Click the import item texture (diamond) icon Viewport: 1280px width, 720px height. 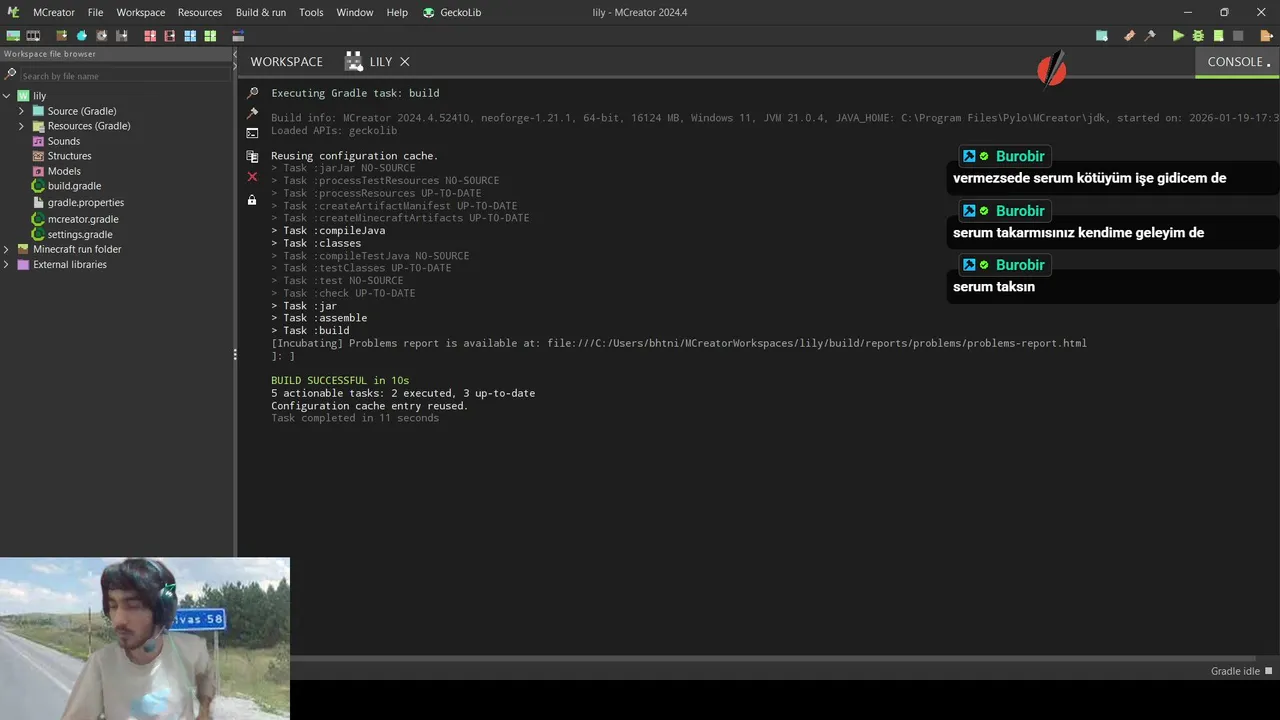(x=82, y=36)
